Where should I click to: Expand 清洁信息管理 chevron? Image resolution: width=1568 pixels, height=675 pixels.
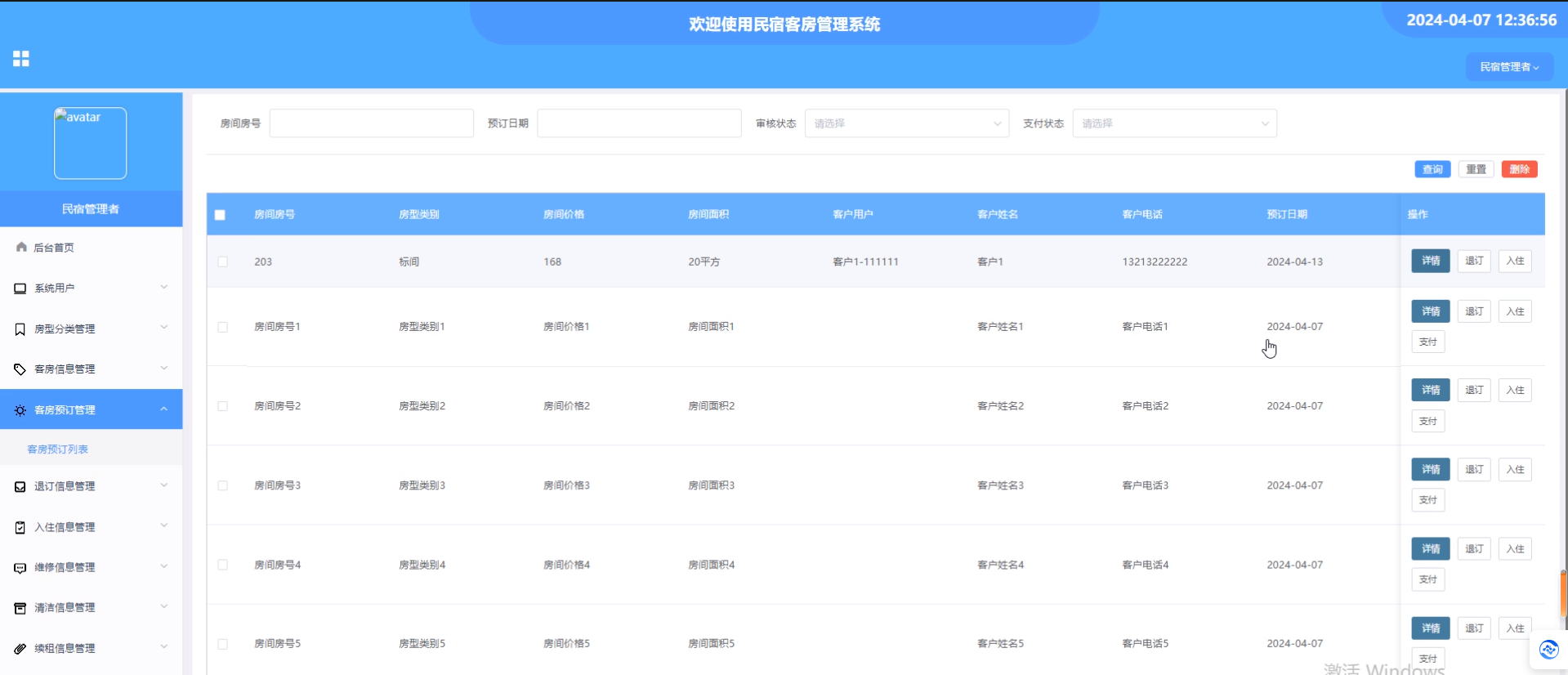tap(164, 606)
